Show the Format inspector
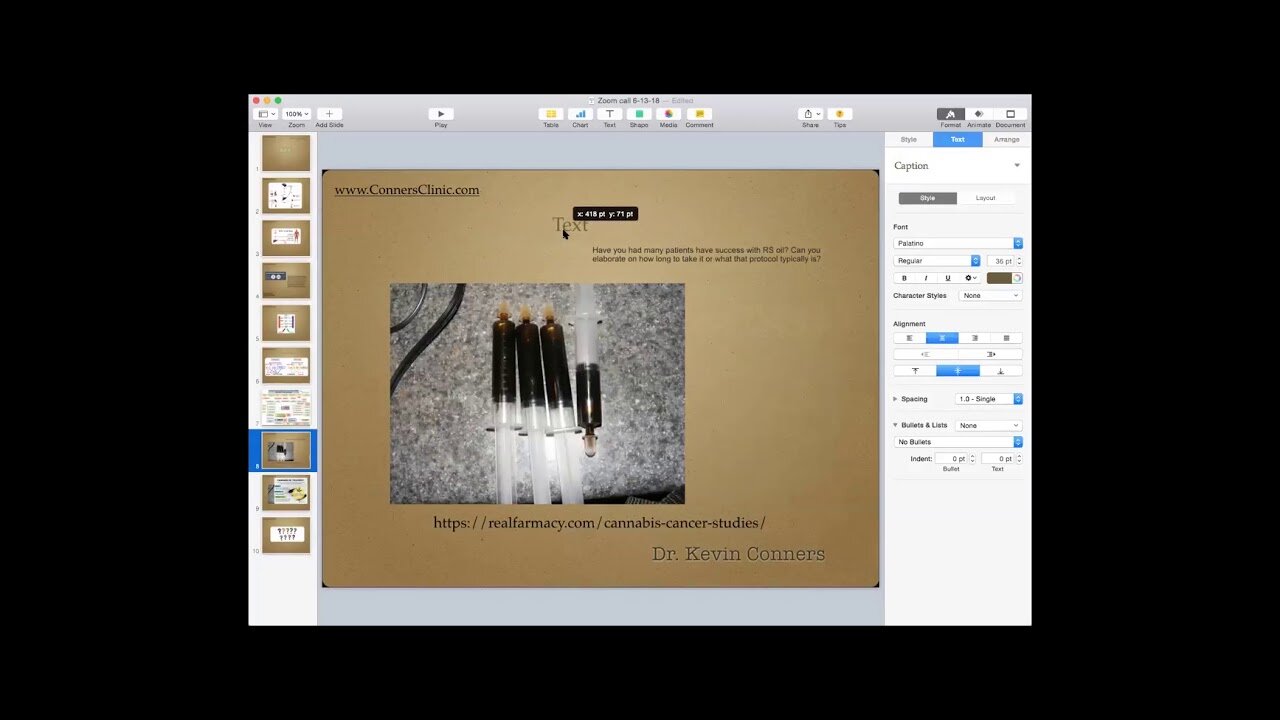The image size is (1280, 720). click(x=950, y=114)
